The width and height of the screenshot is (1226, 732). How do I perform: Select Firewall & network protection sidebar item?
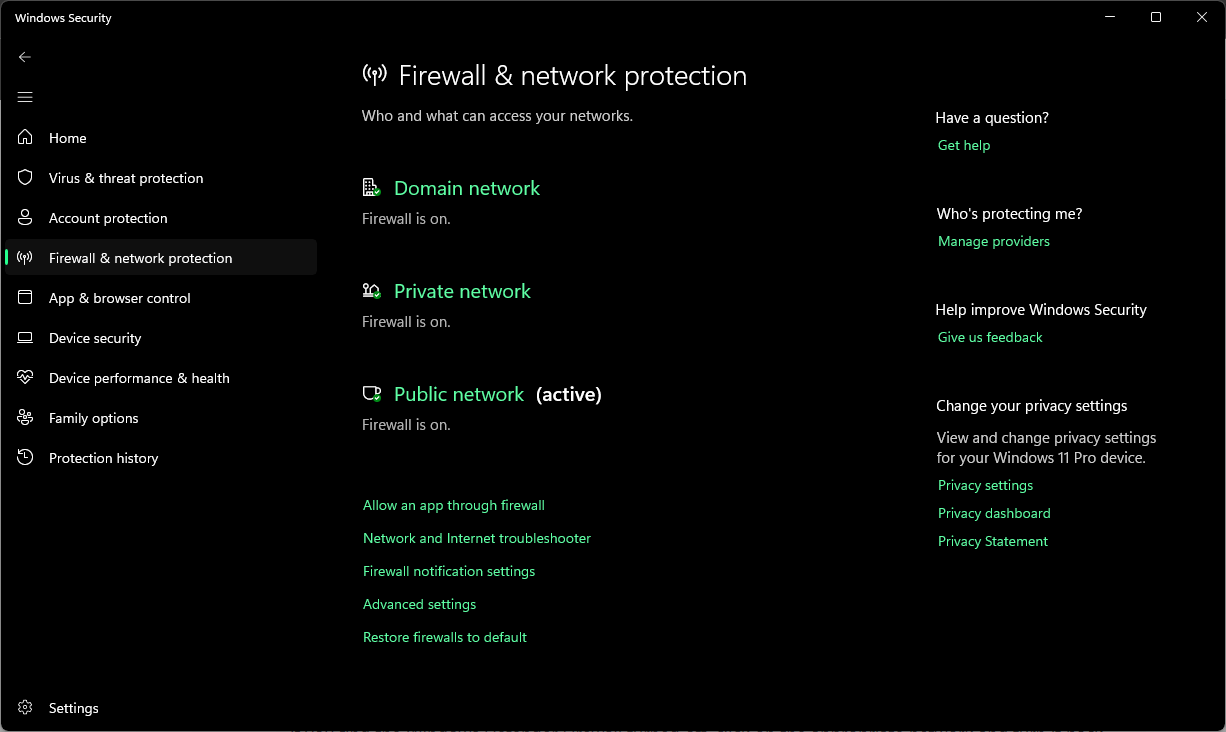[140, 258]
